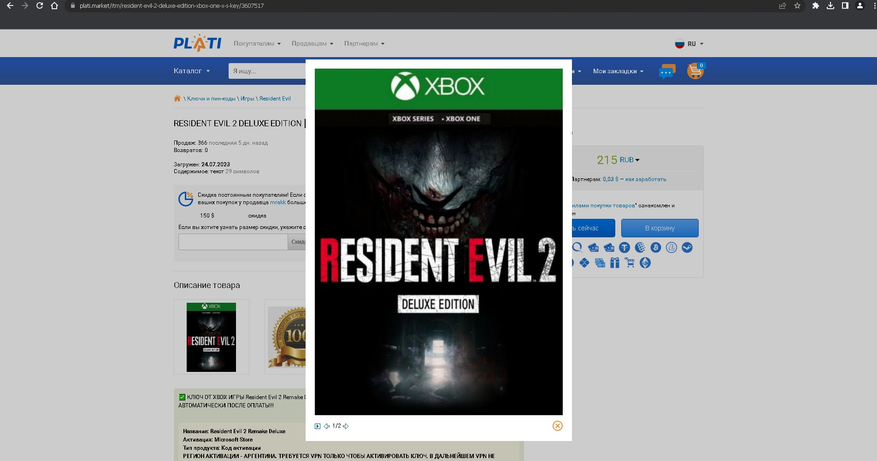Viewport: 877px width, 461px height.
Task: Select the WebMoney globe payment icon
Action: click(x=640, y=247)
